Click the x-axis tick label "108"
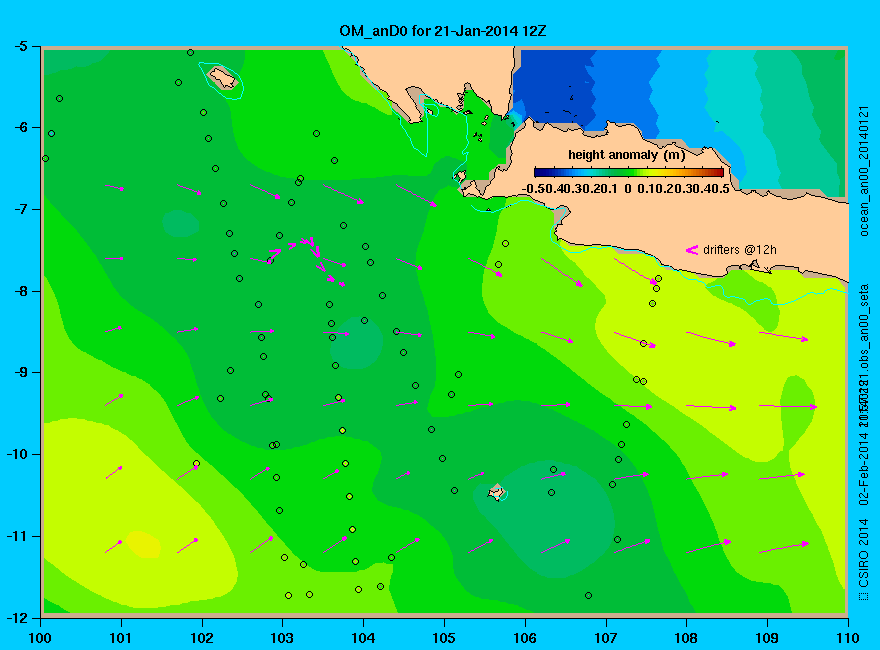 click(686, 638)
